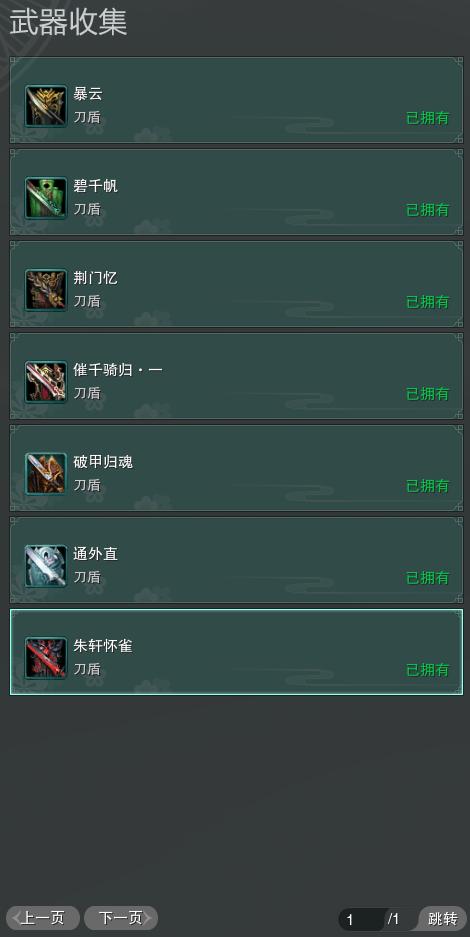The height and width of the screenshot is (937, 470).
Task: Open the 催千骑归·一 weapon icon
Action: point(46,382)
